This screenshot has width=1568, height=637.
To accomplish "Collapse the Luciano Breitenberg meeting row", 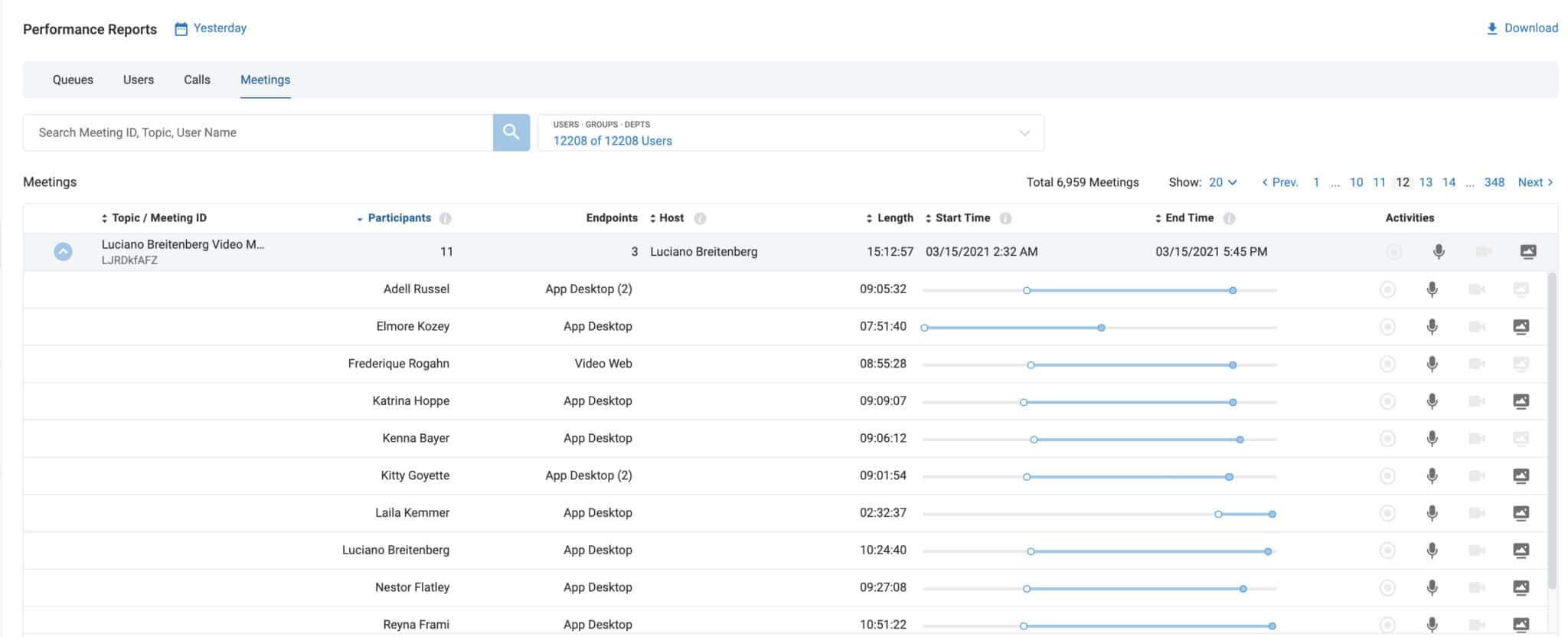I will click(63, 252).
